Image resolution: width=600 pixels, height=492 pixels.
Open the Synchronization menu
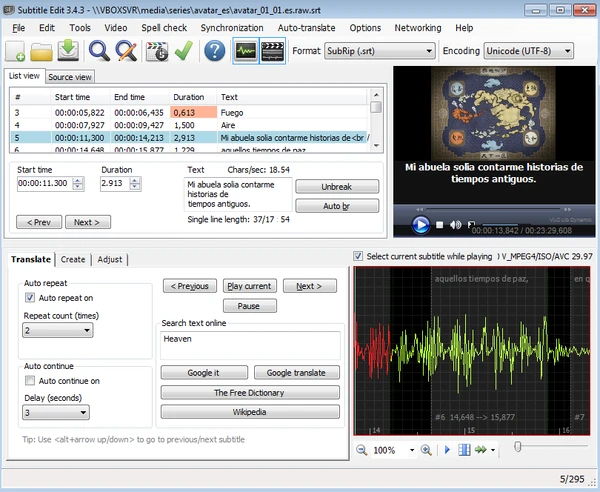click(x=231, y=28)
